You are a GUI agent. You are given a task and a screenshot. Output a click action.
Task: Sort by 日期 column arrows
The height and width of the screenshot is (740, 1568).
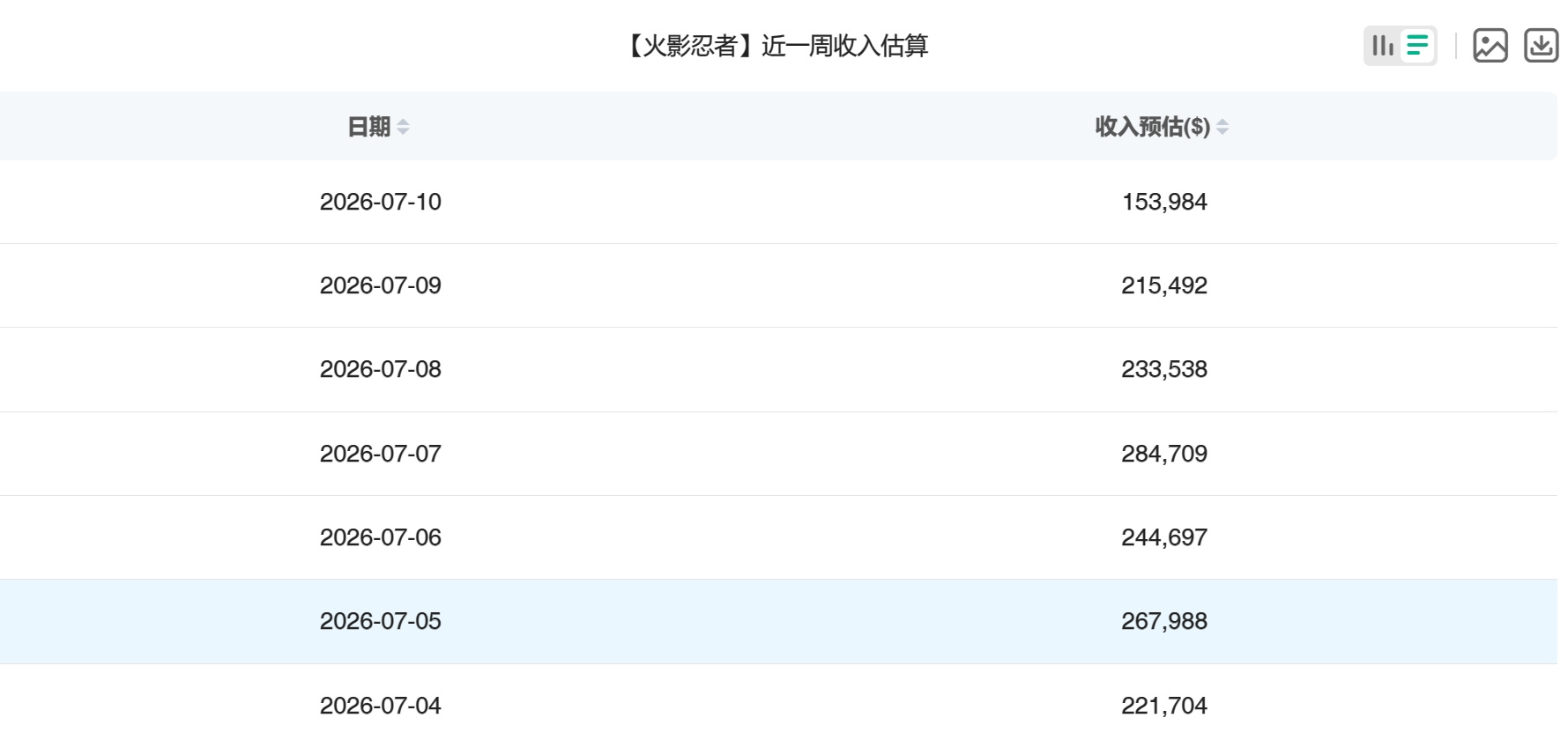pyautogui.click(x=403, y=127)
